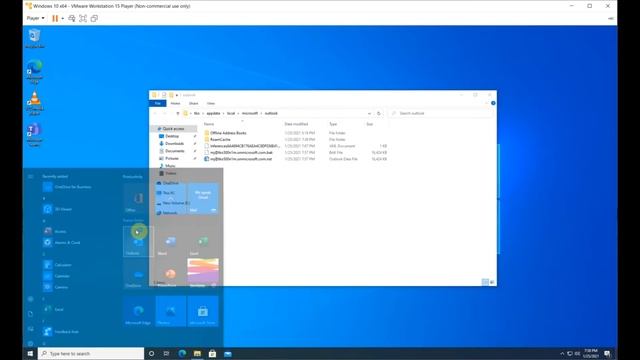Open the Player dropdown menu
The height and width of the screenshot is (360, 640).
click(36, 18)
